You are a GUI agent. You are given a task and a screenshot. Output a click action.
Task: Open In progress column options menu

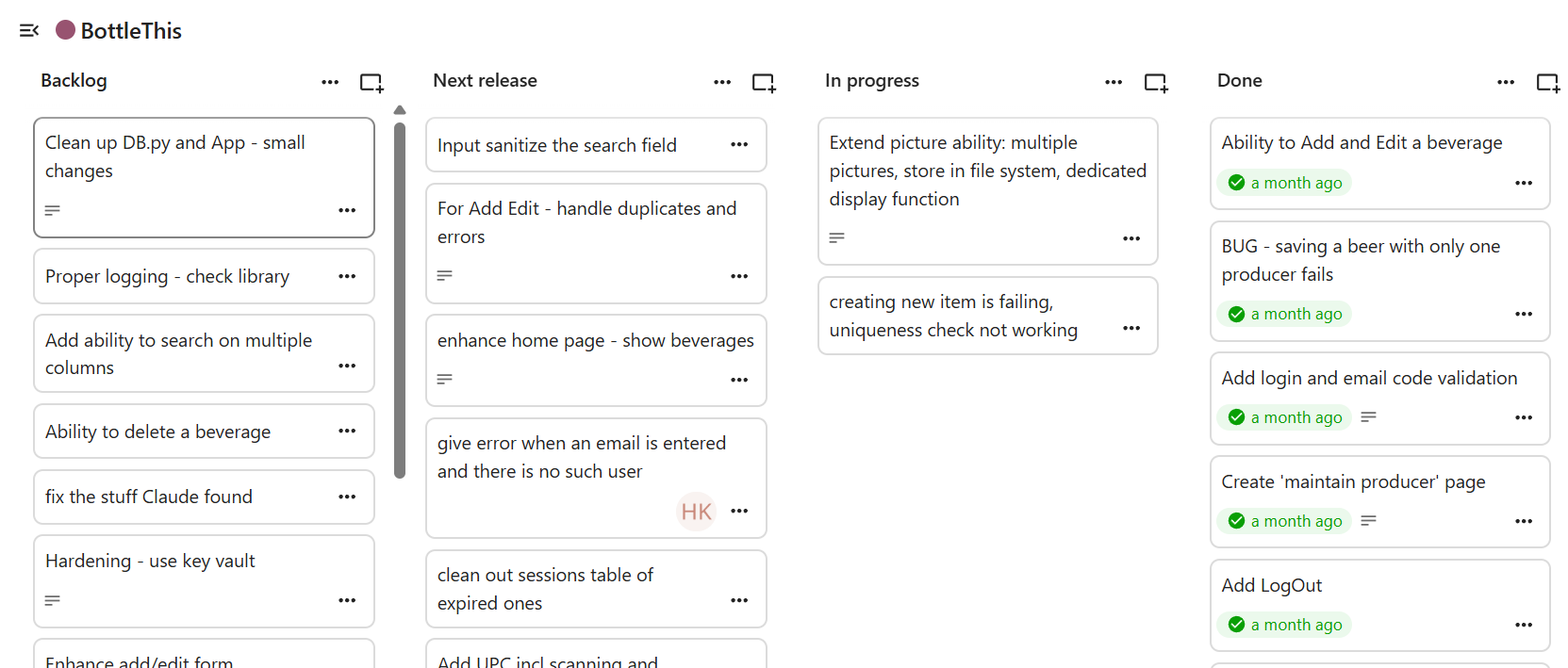pyautogui.click(x=1114, y=82)
